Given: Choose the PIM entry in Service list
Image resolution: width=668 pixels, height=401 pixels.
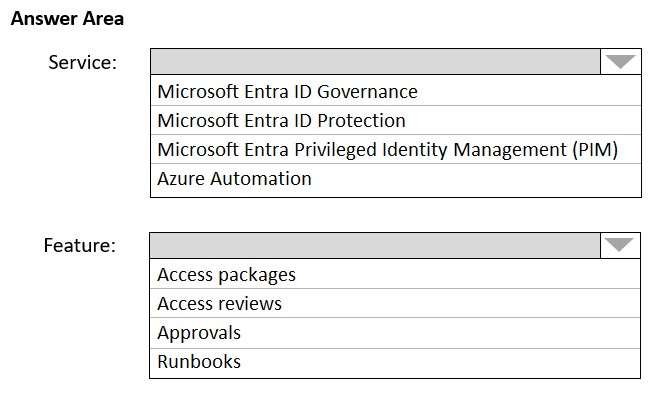Looking at the screenshot, I should tap(387, 150).
